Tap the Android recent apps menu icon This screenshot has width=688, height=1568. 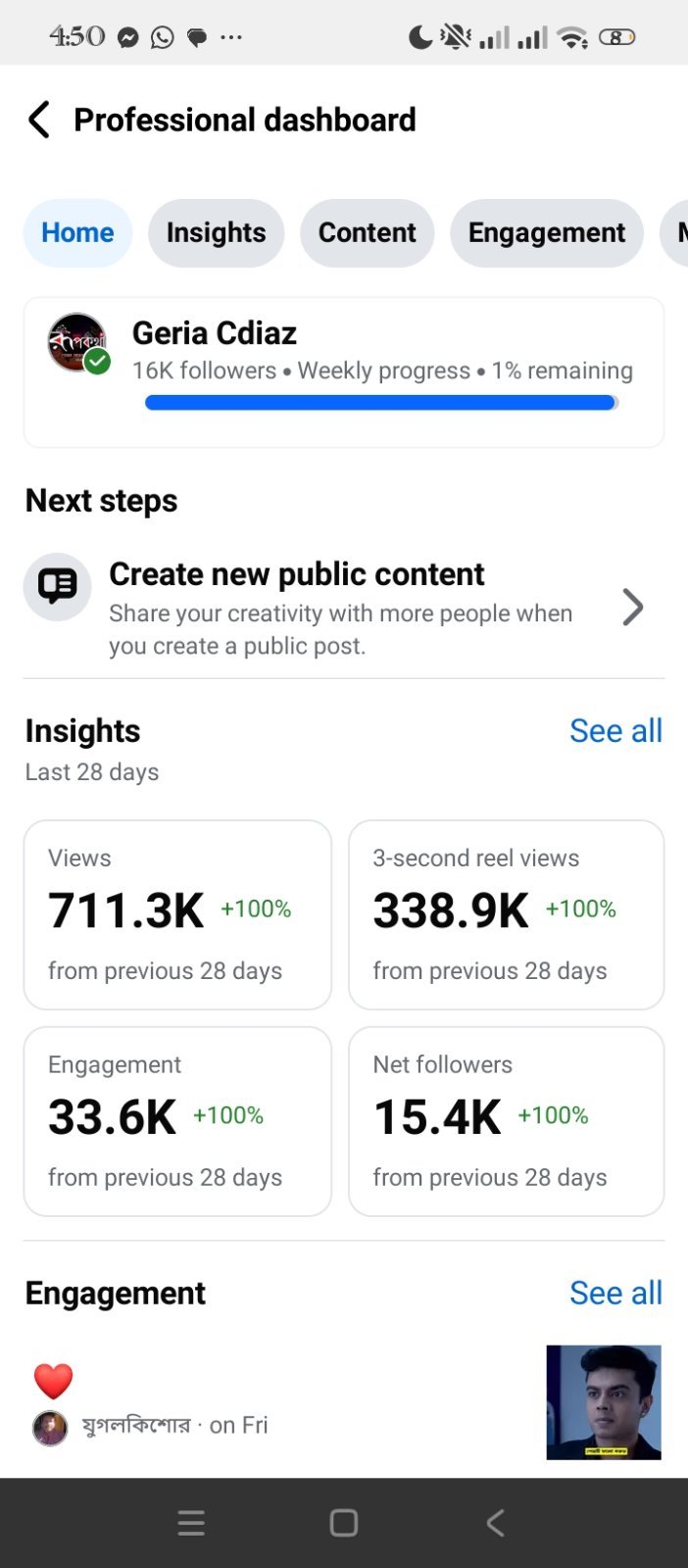tap(191, 1522)
